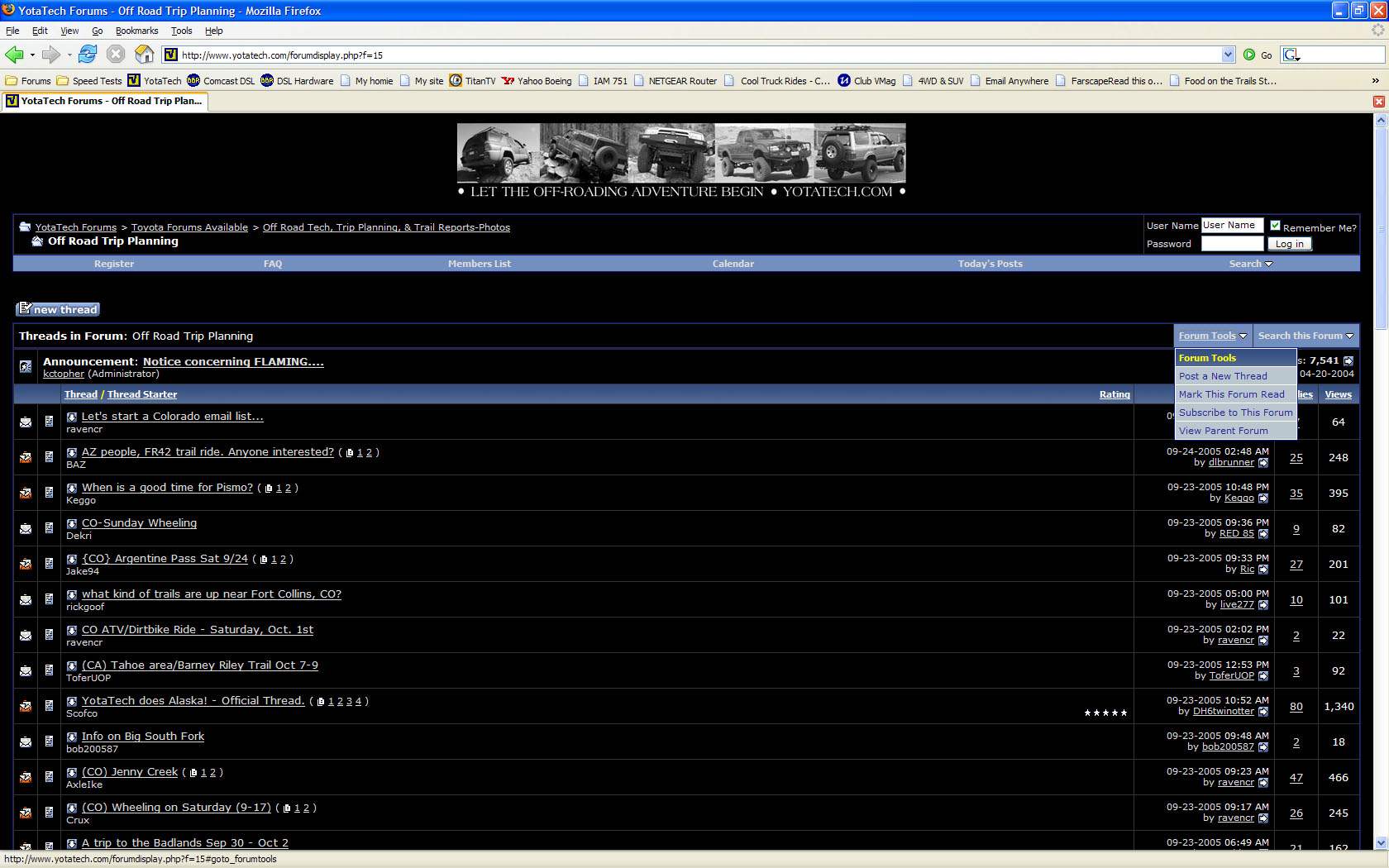
Task: Open the Tools menu
Action: [x=181, y=31]
